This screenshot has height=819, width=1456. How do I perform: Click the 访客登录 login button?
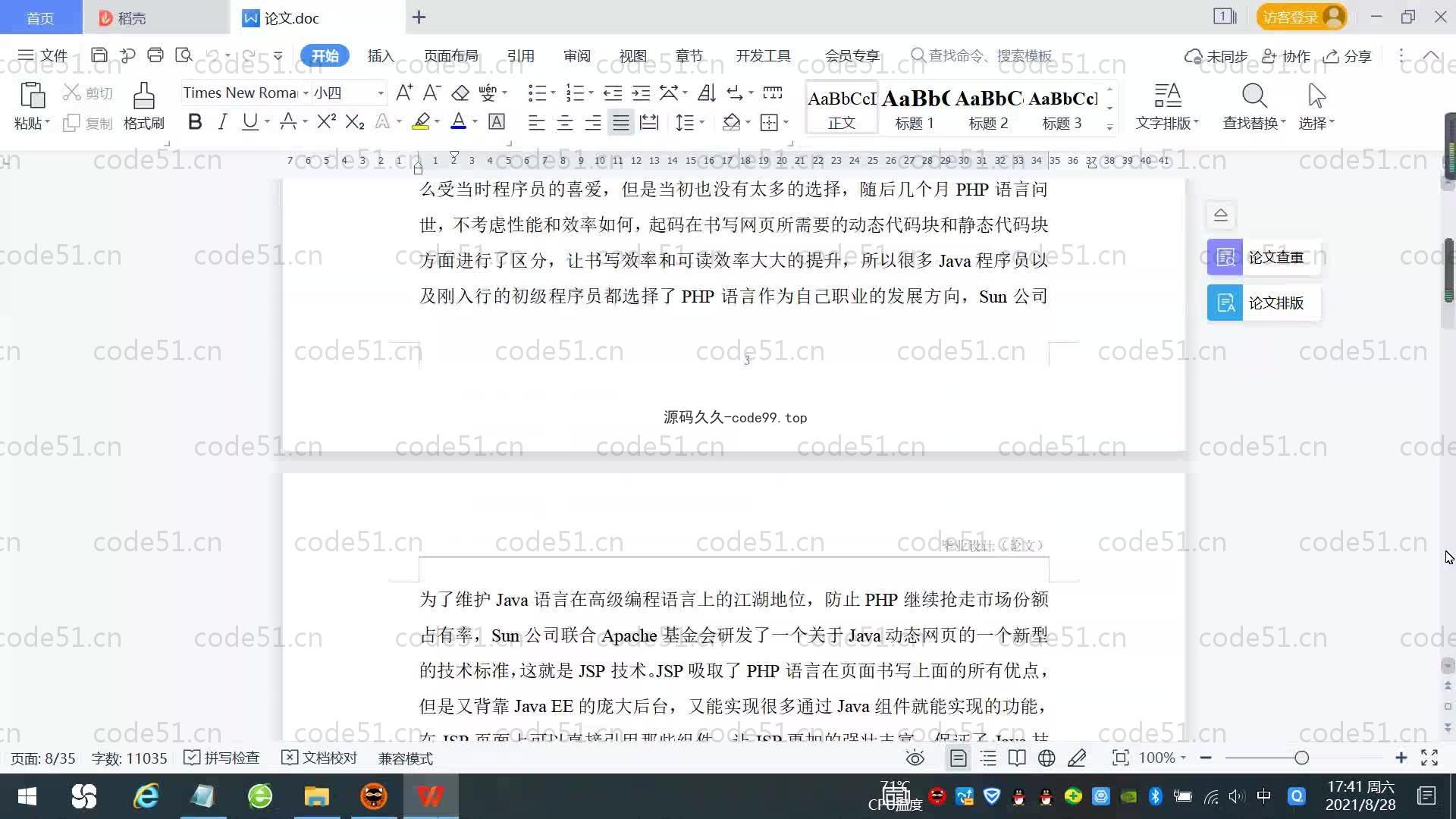(x=1301, y=17)
